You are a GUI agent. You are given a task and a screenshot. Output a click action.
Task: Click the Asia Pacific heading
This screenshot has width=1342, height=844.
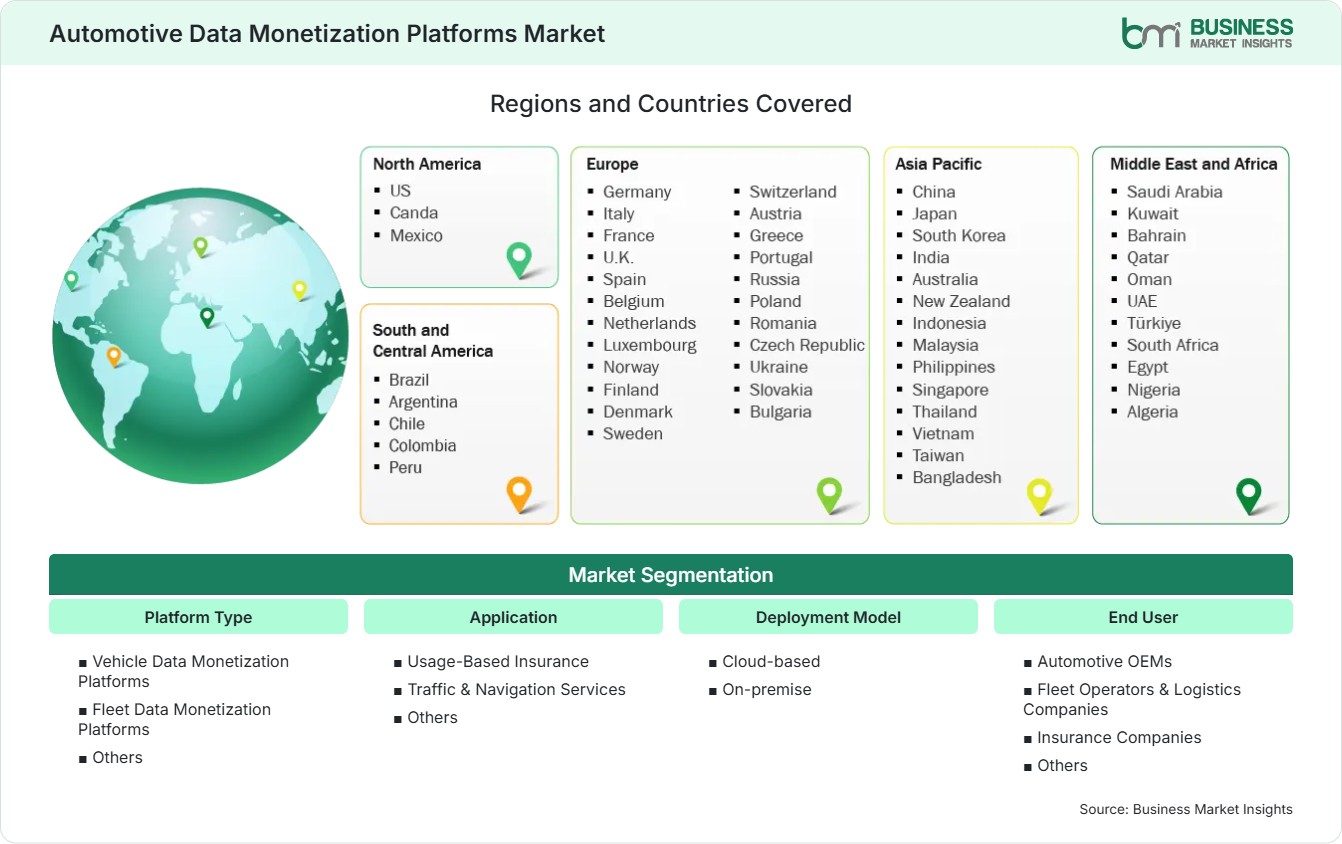pyautogui.click(x=939, y=164)
